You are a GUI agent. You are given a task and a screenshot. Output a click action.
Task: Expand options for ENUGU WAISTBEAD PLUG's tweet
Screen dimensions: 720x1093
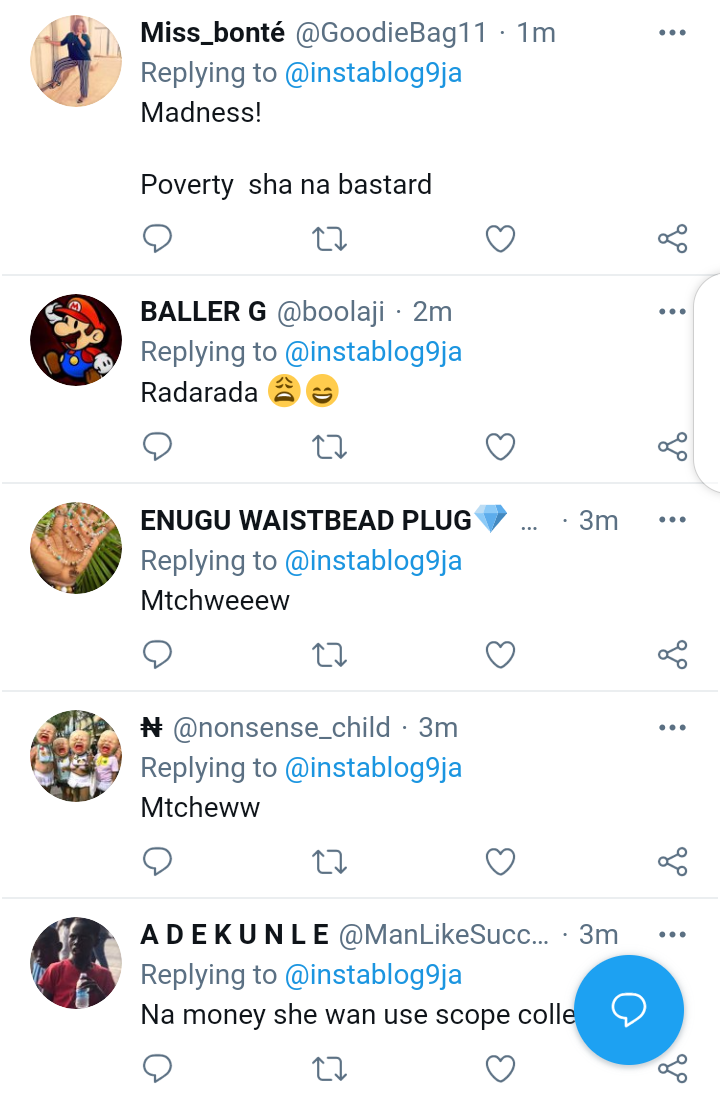pos(672,520)
